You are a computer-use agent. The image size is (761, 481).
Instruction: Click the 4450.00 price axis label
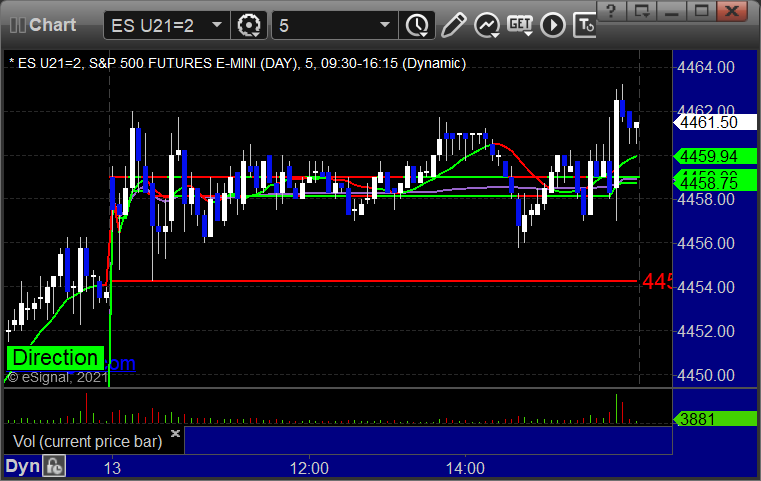pyautogui.click(x=706, y=375)
